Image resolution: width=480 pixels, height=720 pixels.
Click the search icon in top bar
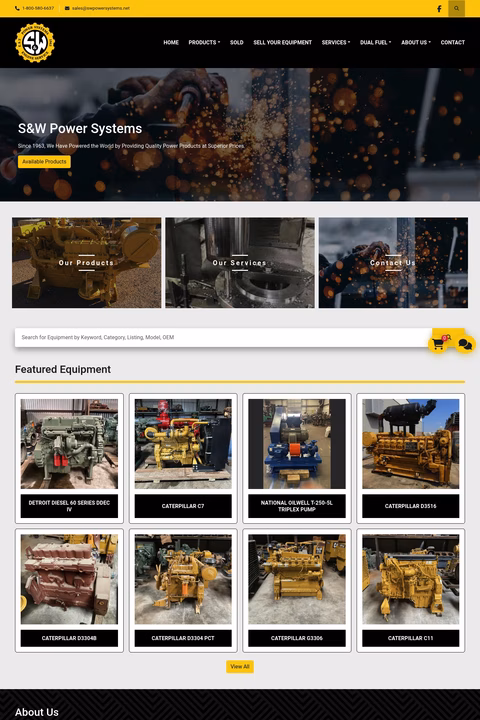(x=456, y=8)
